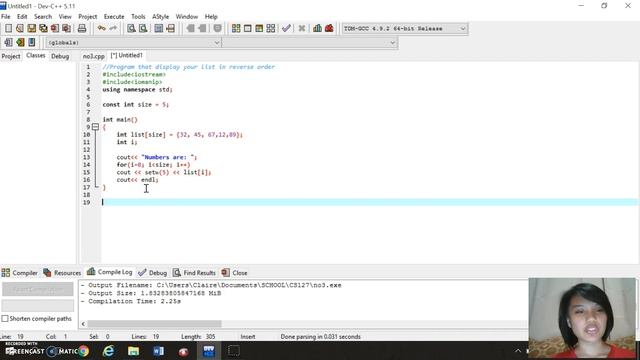Click the Stop Execution X icon
640x360 pixels.
point(302,28)
